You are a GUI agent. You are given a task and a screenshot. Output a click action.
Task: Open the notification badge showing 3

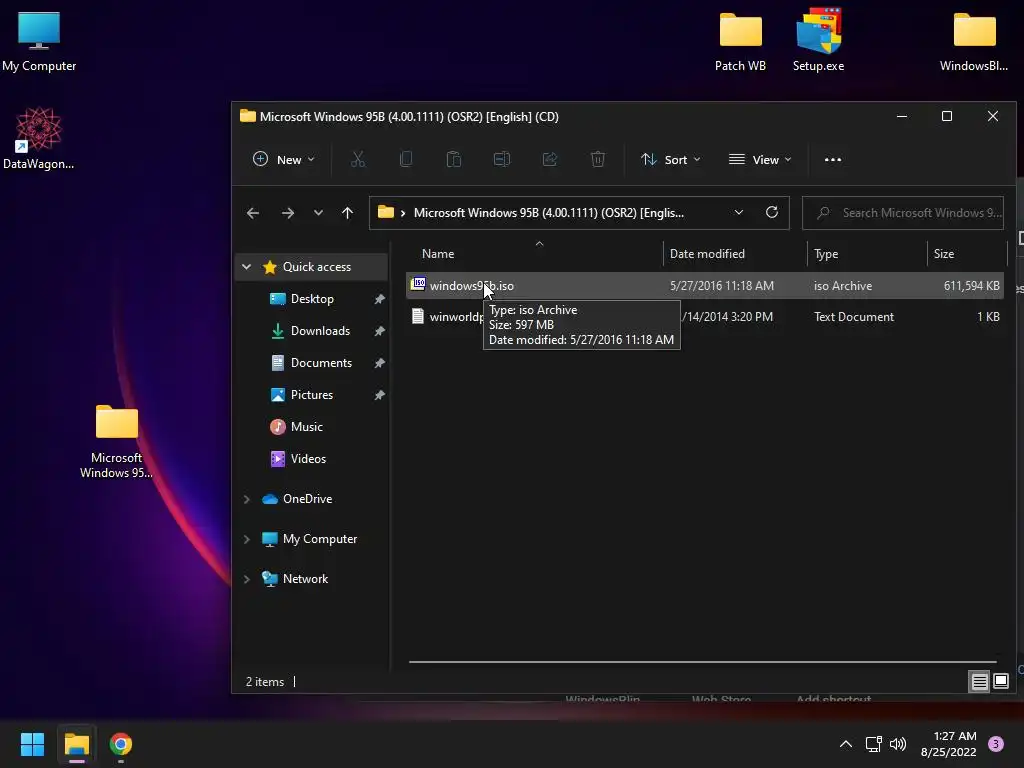pos(996,744)
